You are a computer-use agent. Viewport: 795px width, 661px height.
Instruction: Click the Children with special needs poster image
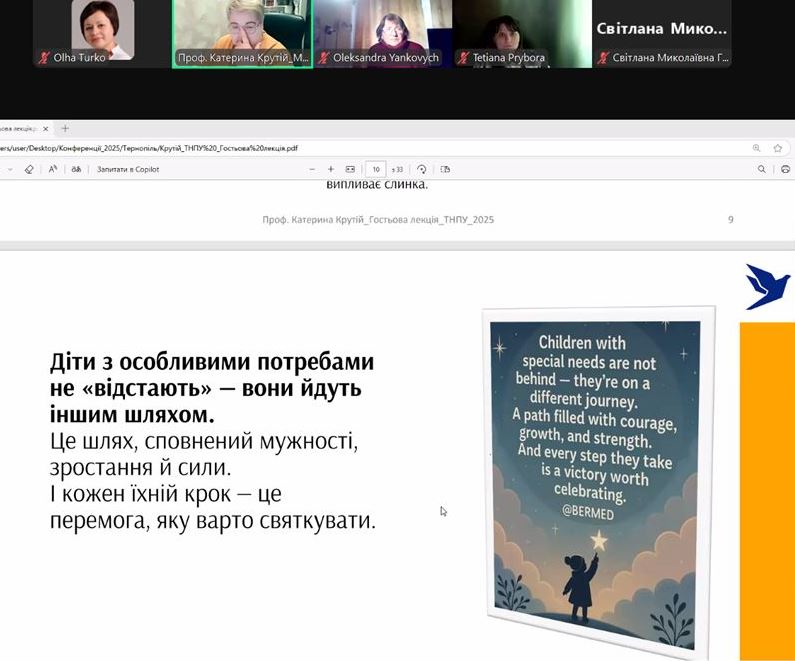[598, 482]
